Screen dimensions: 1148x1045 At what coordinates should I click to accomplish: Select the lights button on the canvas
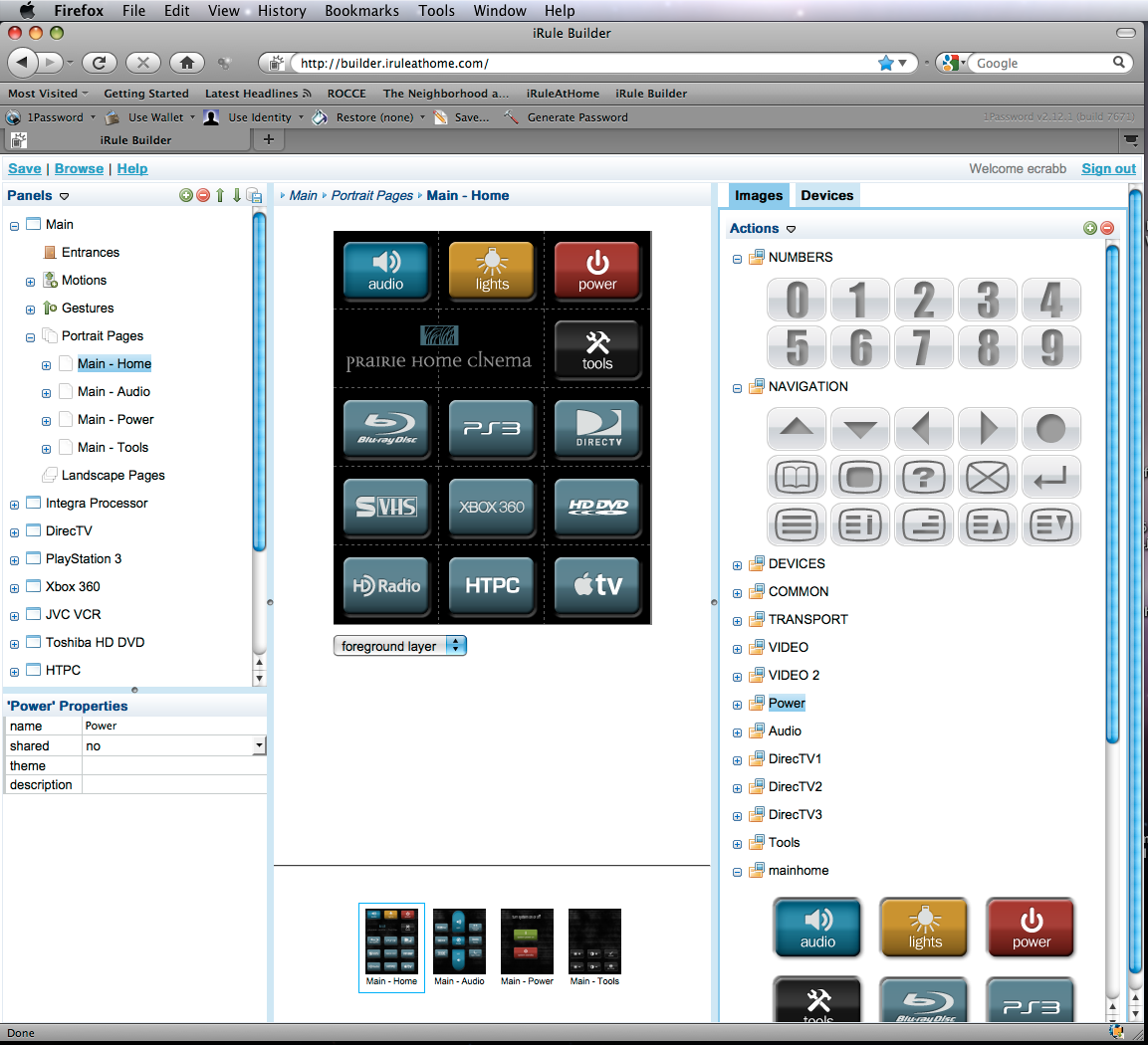click(x=491, y=270)
